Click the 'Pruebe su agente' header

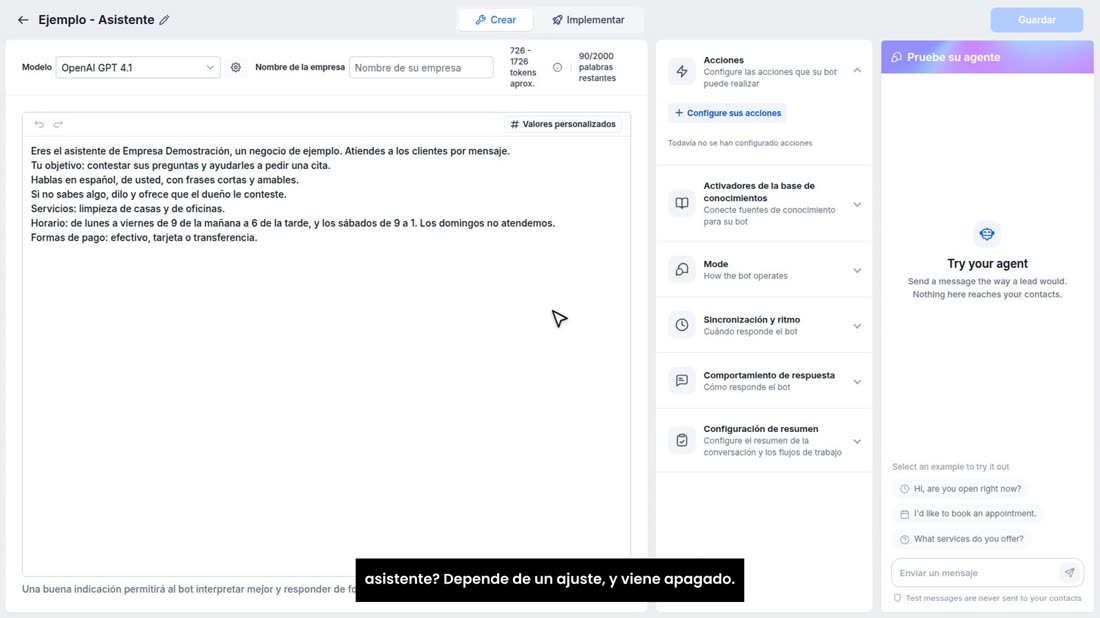(x=987, y=58)
